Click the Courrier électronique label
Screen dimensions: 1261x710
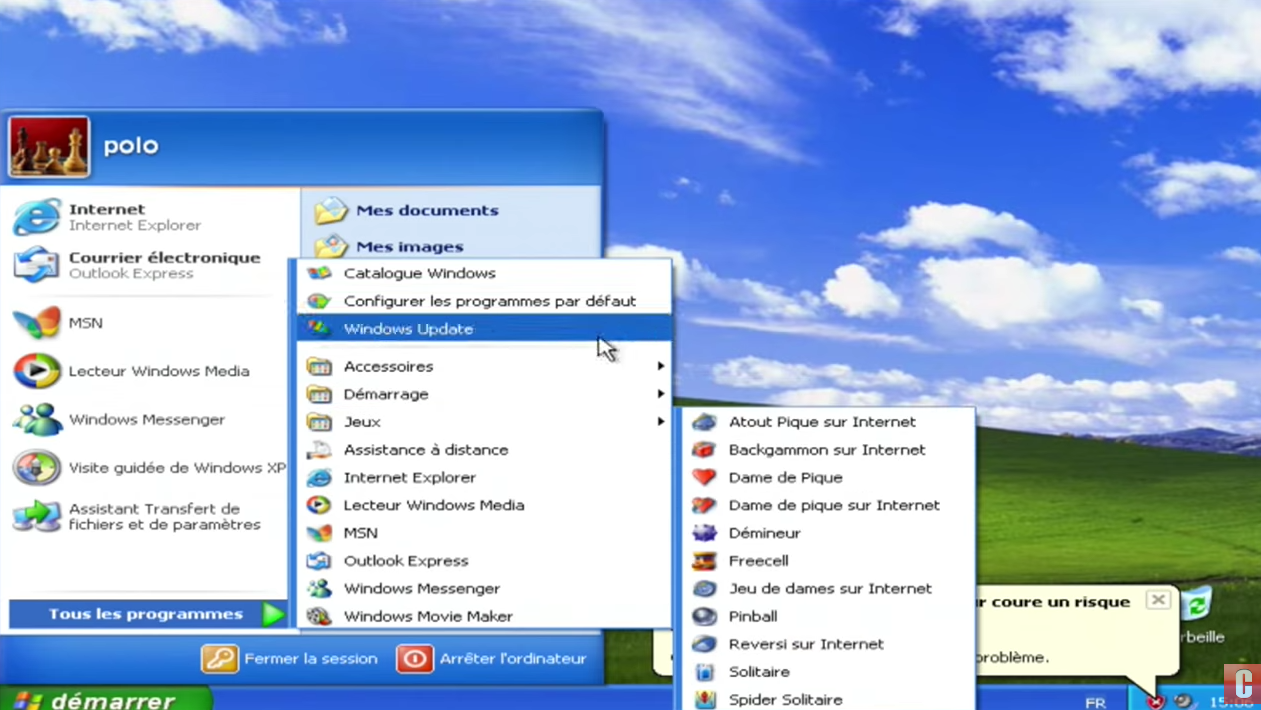point(164,257)
